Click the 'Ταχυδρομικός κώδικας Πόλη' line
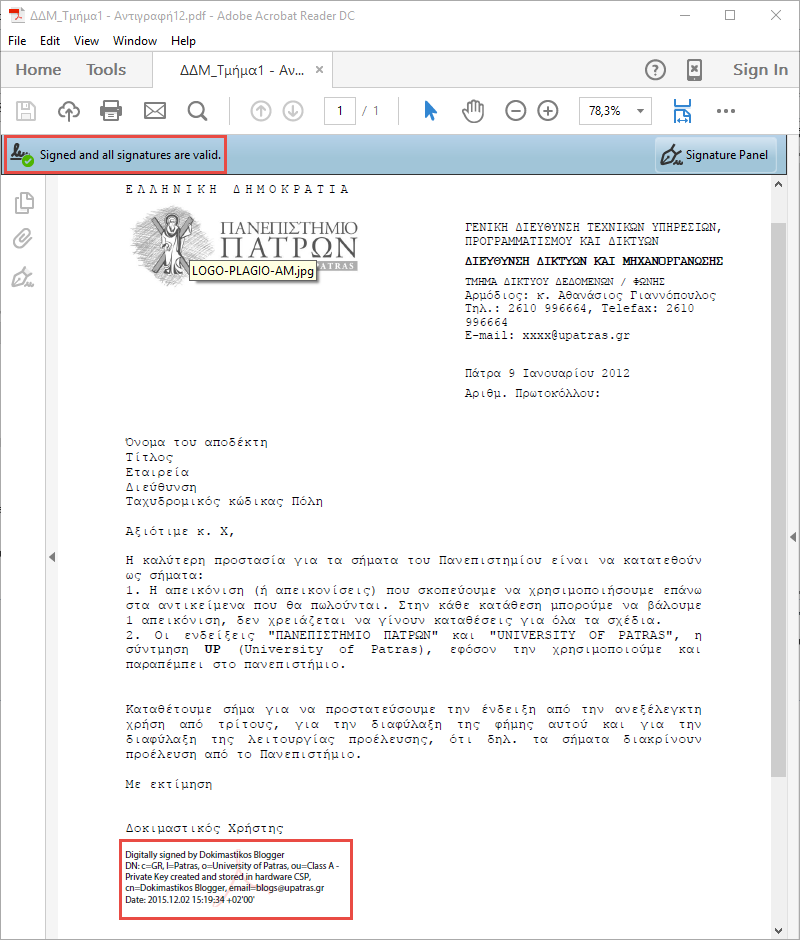800x940 pixels. click(224, 501)
